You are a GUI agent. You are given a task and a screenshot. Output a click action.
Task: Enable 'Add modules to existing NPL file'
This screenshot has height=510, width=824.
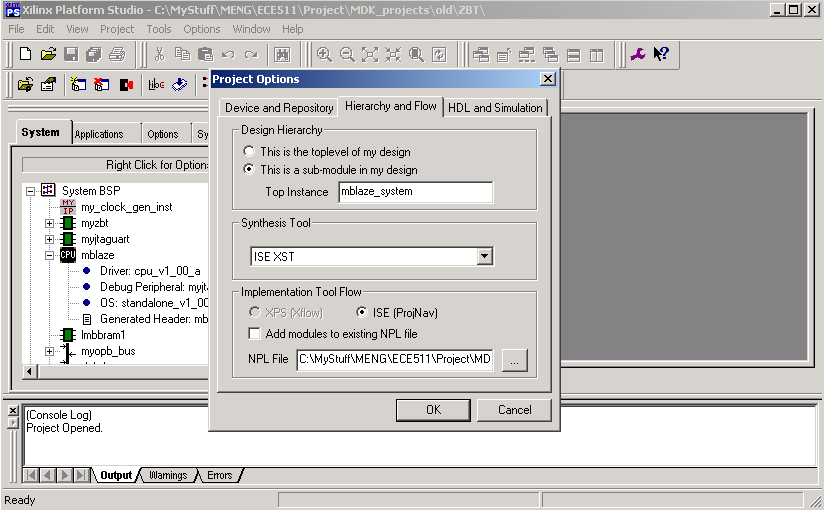pos(254,334)
